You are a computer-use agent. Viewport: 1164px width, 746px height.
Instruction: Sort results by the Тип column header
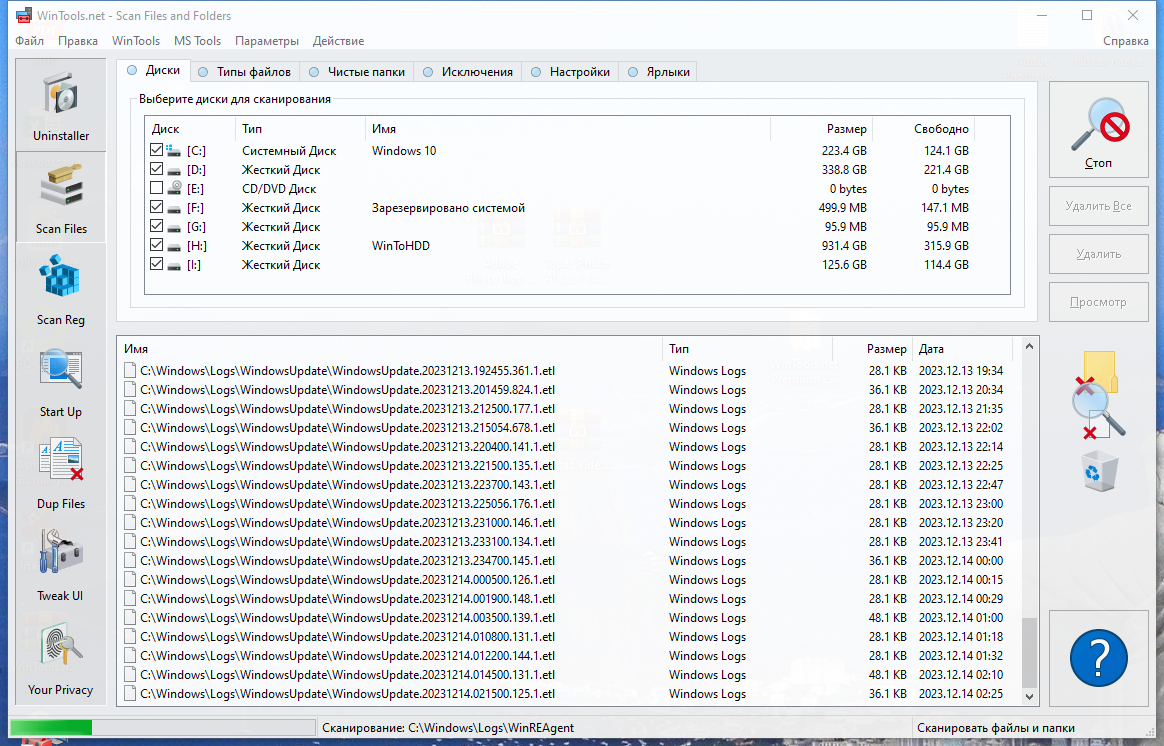pos(748,349)
